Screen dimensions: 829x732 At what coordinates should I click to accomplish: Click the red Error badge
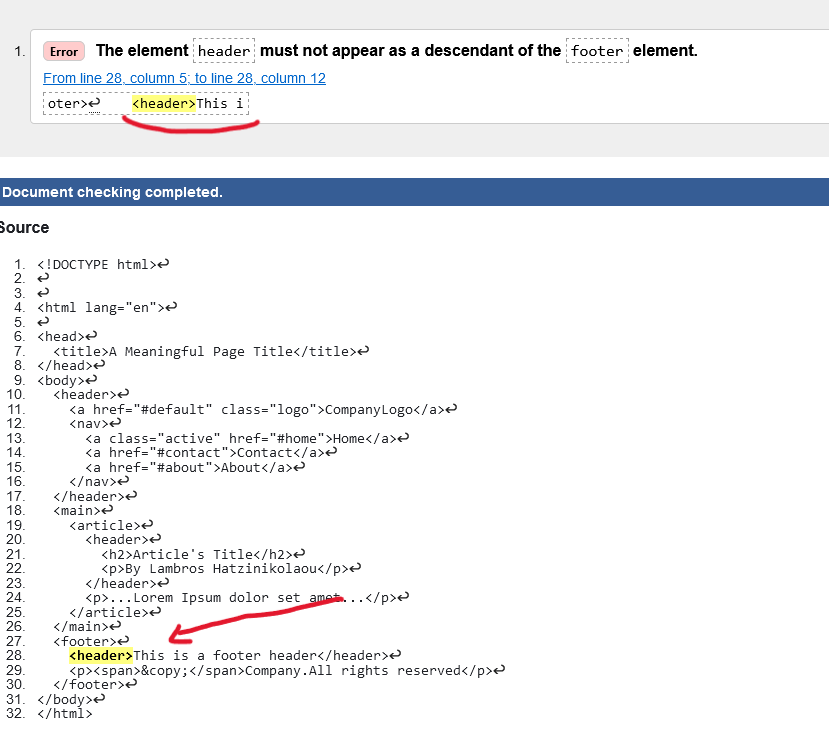coord(63,51)
